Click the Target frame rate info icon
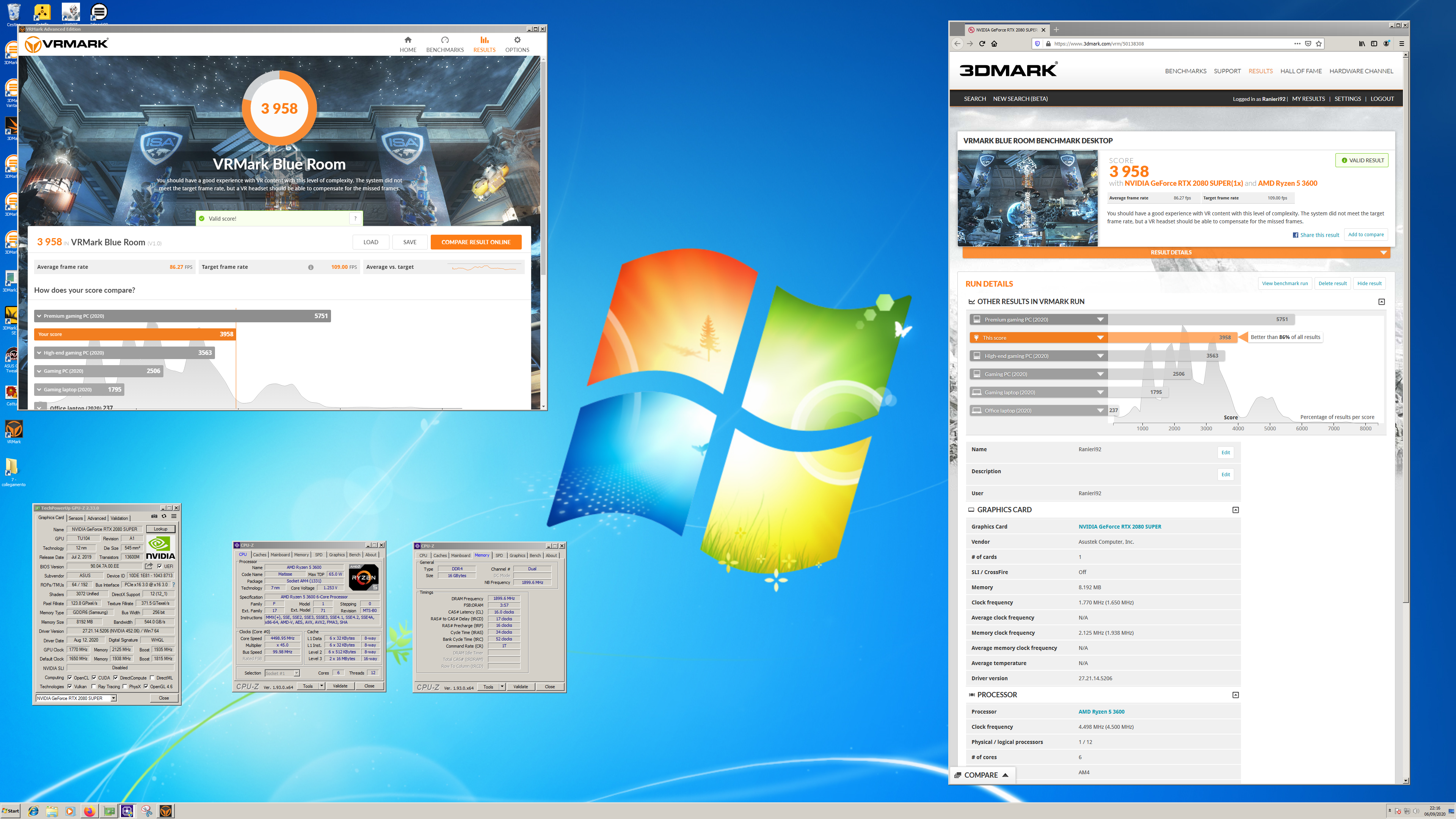The height and width of the screenshot is (819, 1456). coord(311,267)
